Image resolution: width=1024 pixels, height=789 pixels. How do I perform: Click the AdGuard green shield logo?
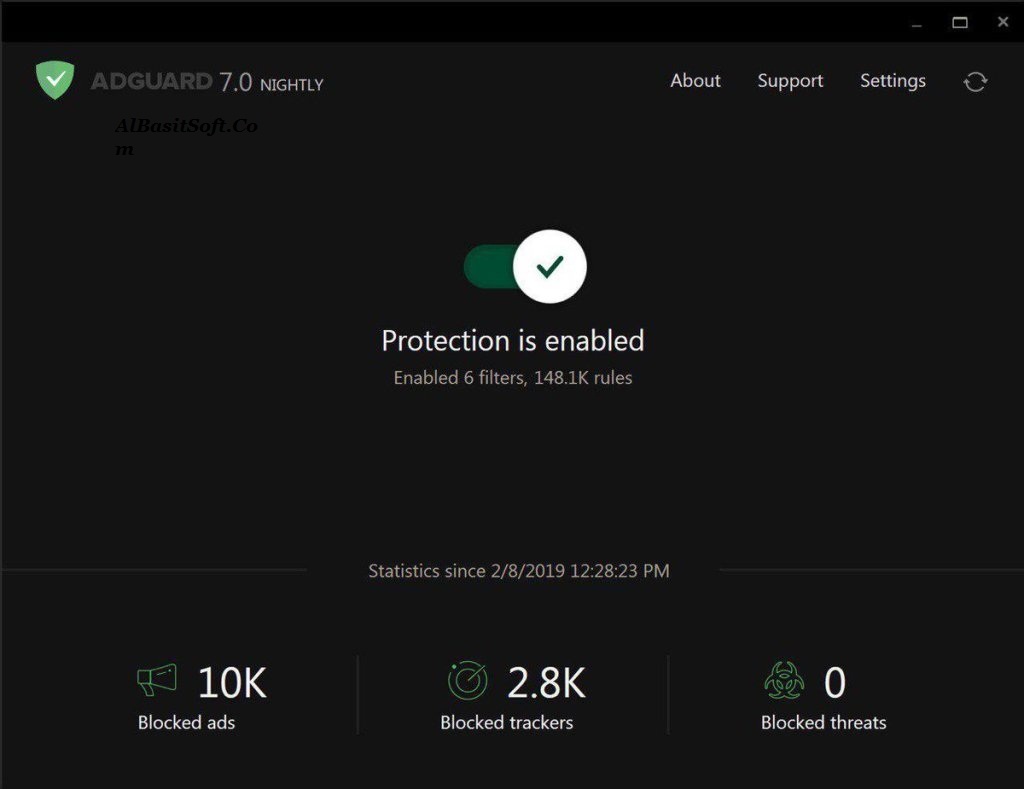[x=55, y=81]
